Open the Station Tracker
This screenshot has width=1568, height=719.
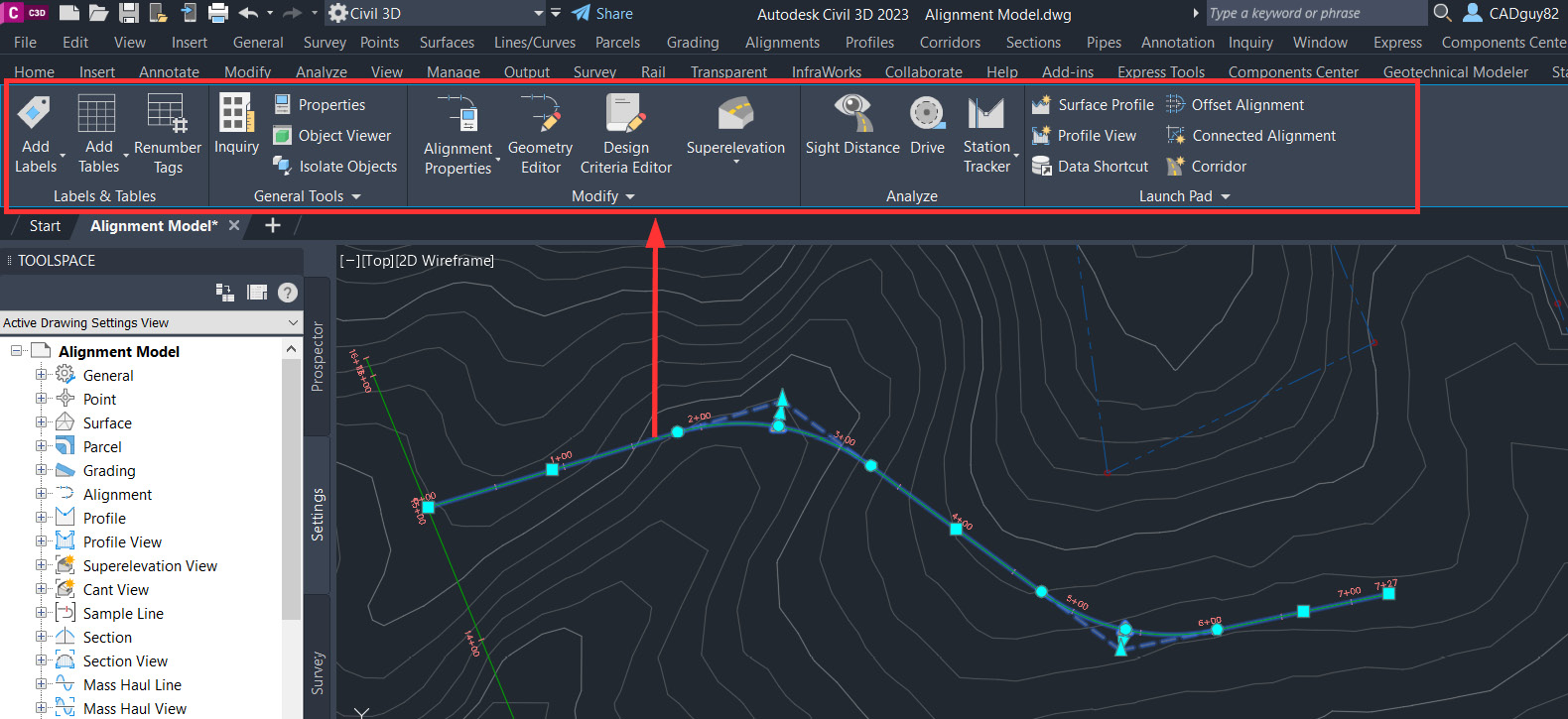click(986, 135)
